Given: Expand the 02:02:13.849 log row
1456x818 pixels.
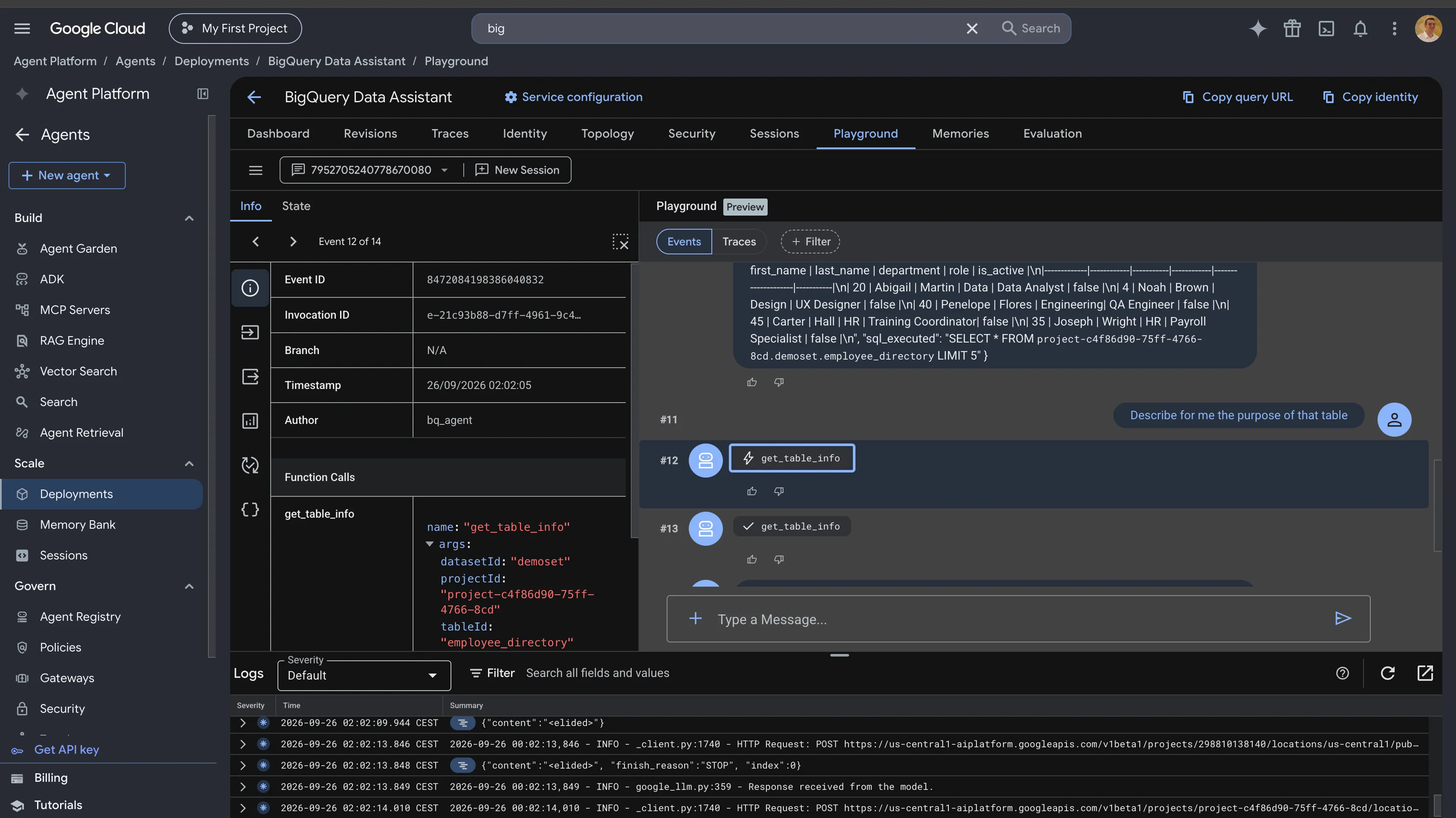Looking at the screenshot, I should click(x=243, y=787).
